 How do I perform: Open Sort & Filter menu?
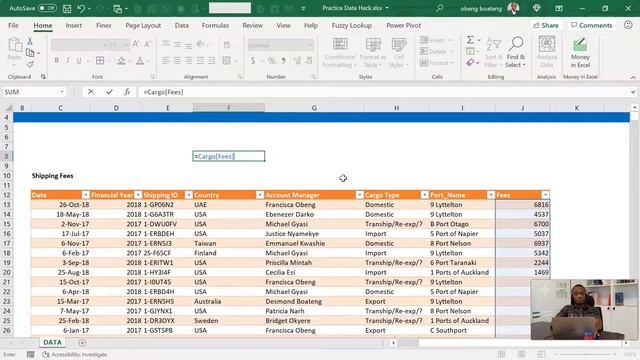pos(494,52)
